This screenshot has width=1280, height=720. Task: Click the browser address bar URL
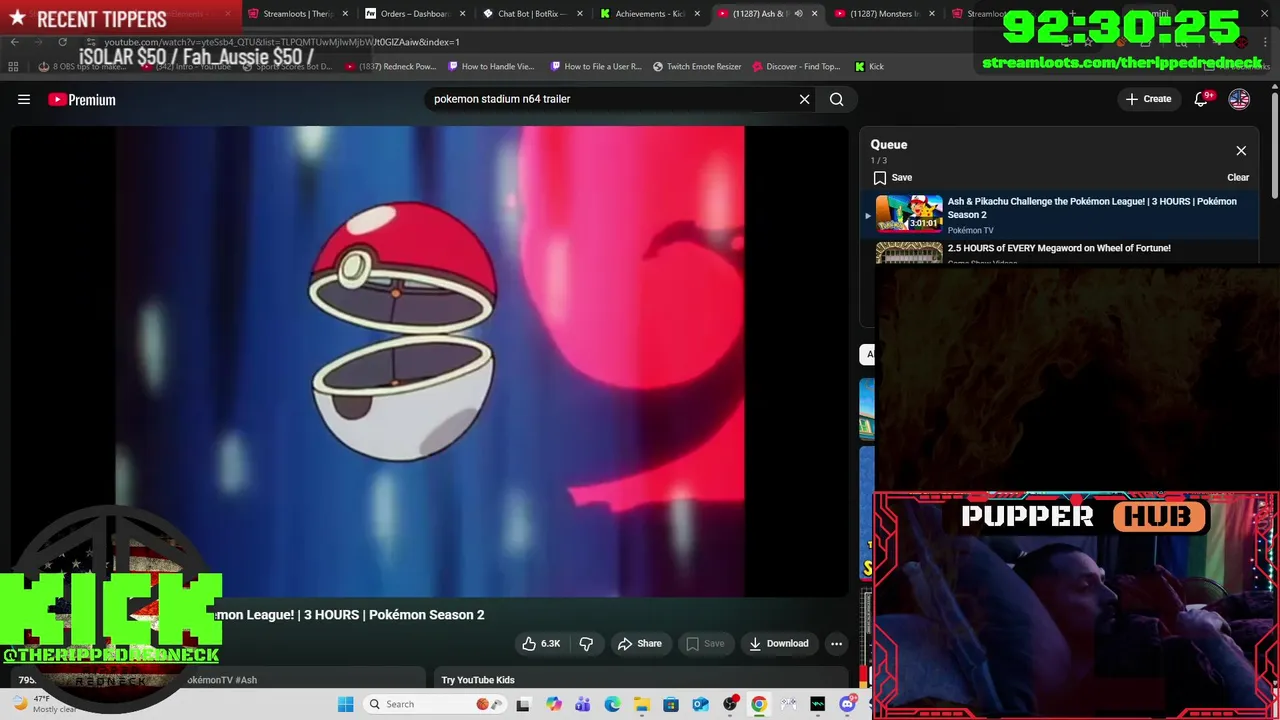click(x=282, y=42)
